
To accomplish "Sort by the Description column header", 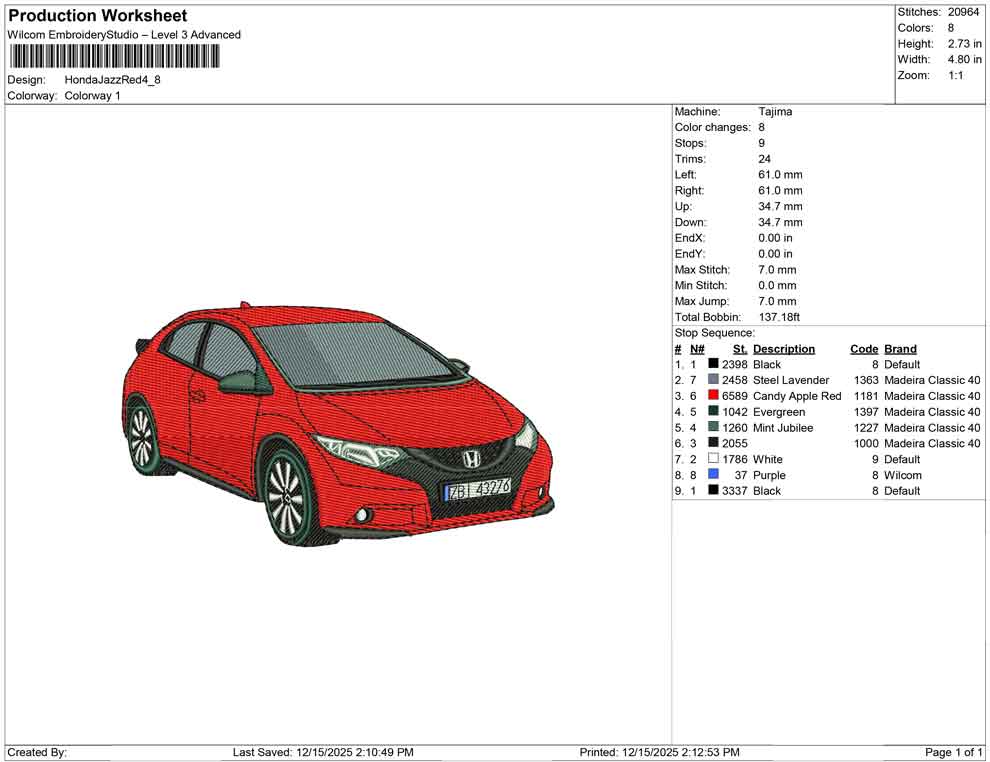I will click(x=785, y=348).
